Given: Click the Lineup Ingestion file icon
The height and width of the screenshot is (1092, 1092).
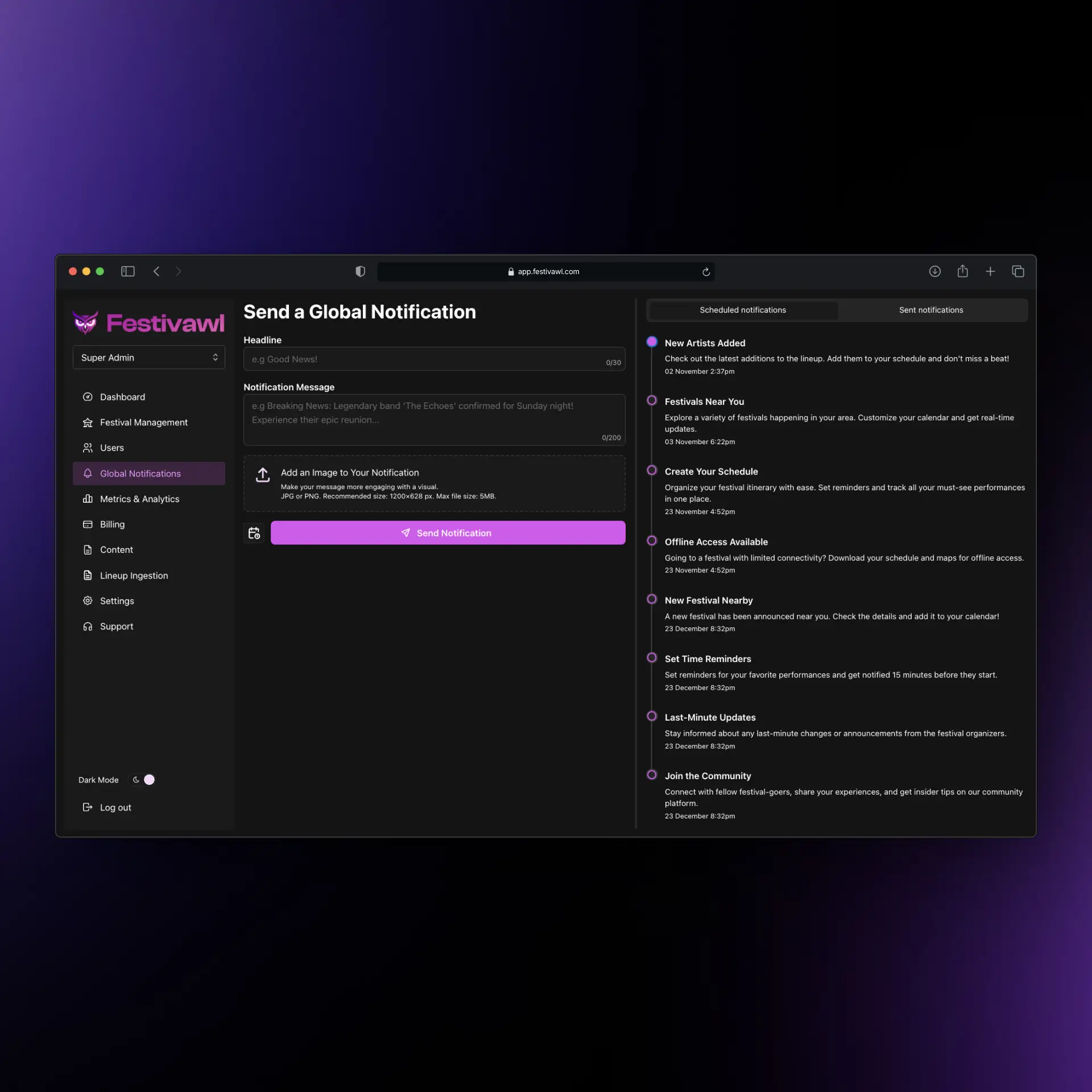Looking at the screenshot, I should [88, 575].
